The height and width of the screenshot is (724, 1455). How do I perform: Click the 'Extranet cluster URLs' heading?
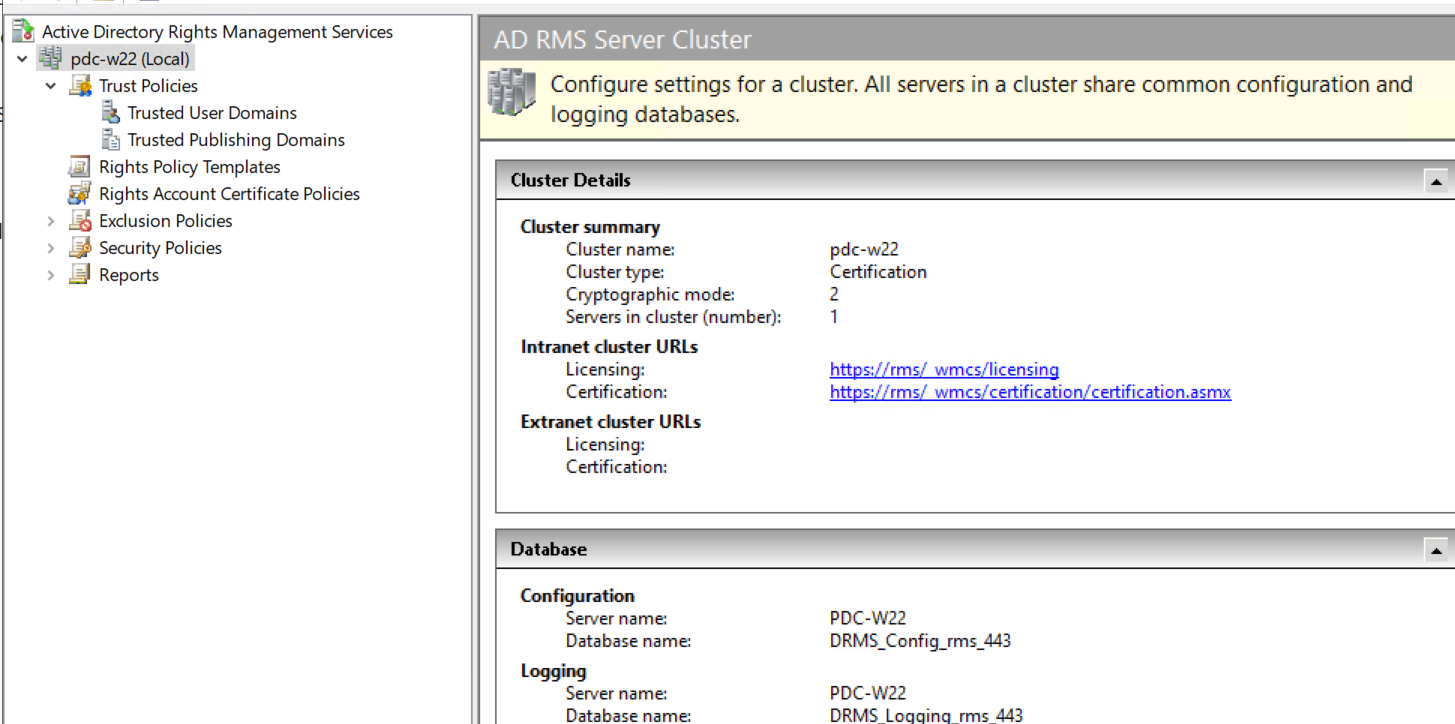tap(610, 422)
